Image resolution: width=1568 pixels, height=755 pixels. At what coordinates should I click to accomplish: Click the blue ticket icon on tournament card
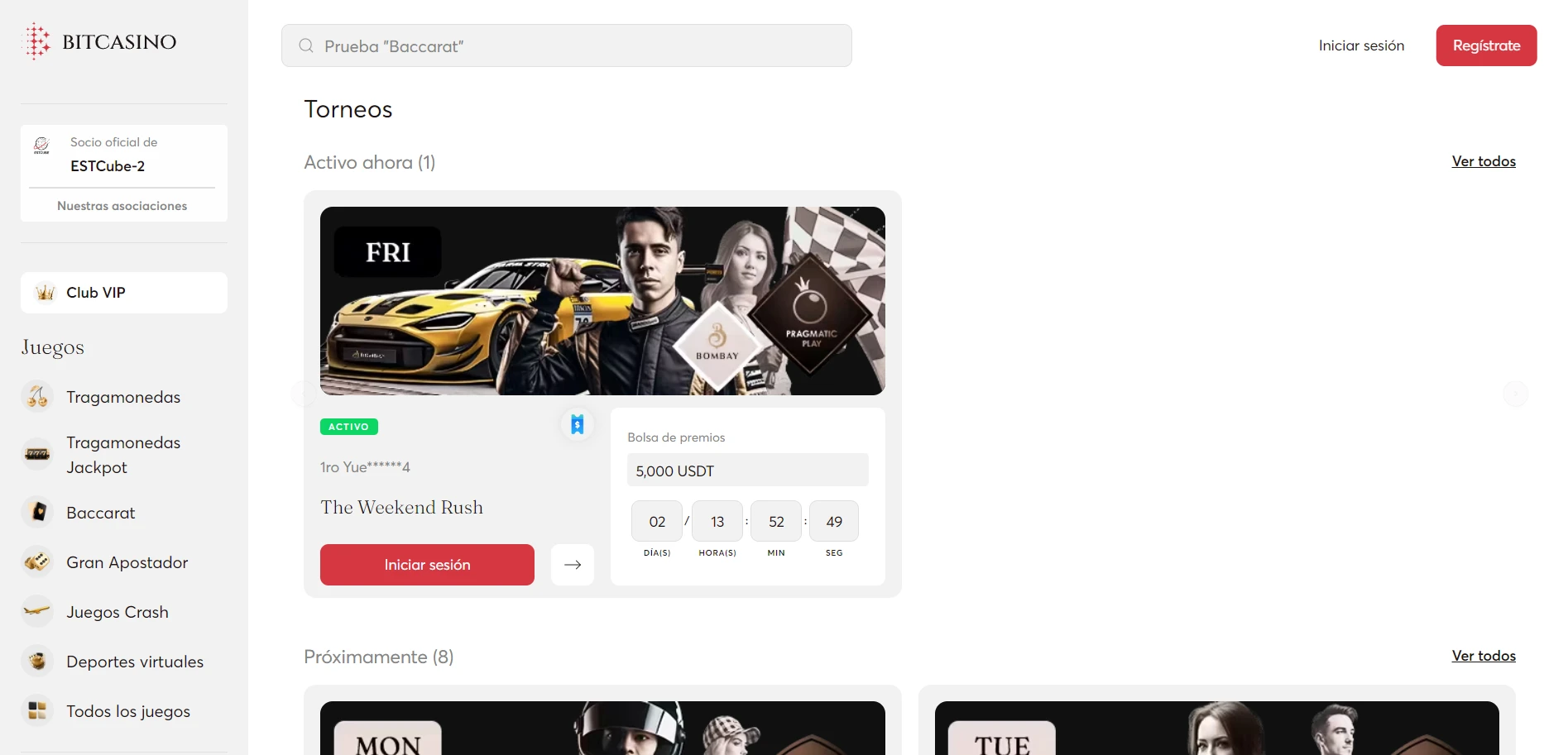click(x=578, y=424)
